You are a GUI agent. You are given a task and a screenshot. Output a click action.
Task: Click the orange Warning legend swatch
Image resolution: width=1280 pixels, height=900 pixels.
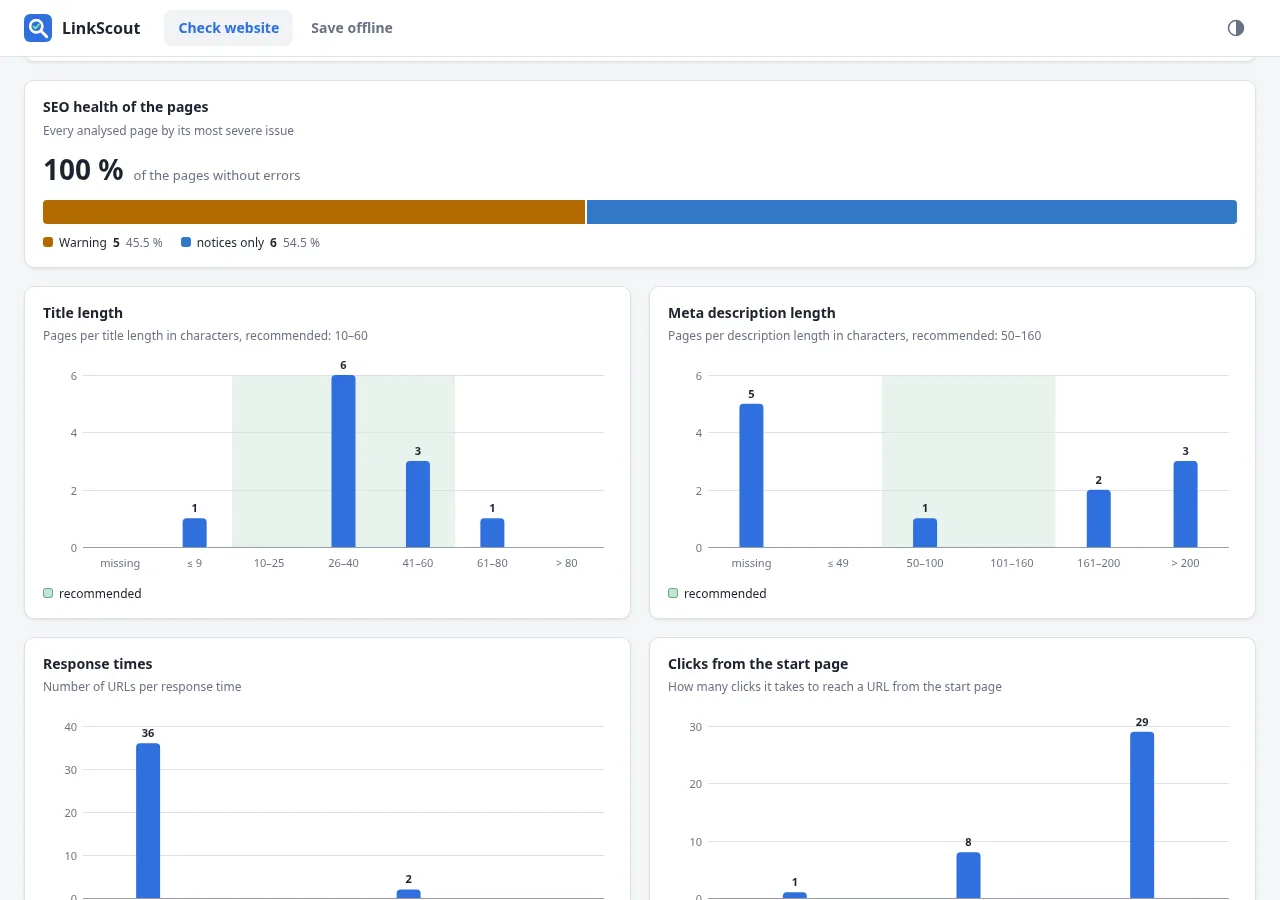[48, 242]
